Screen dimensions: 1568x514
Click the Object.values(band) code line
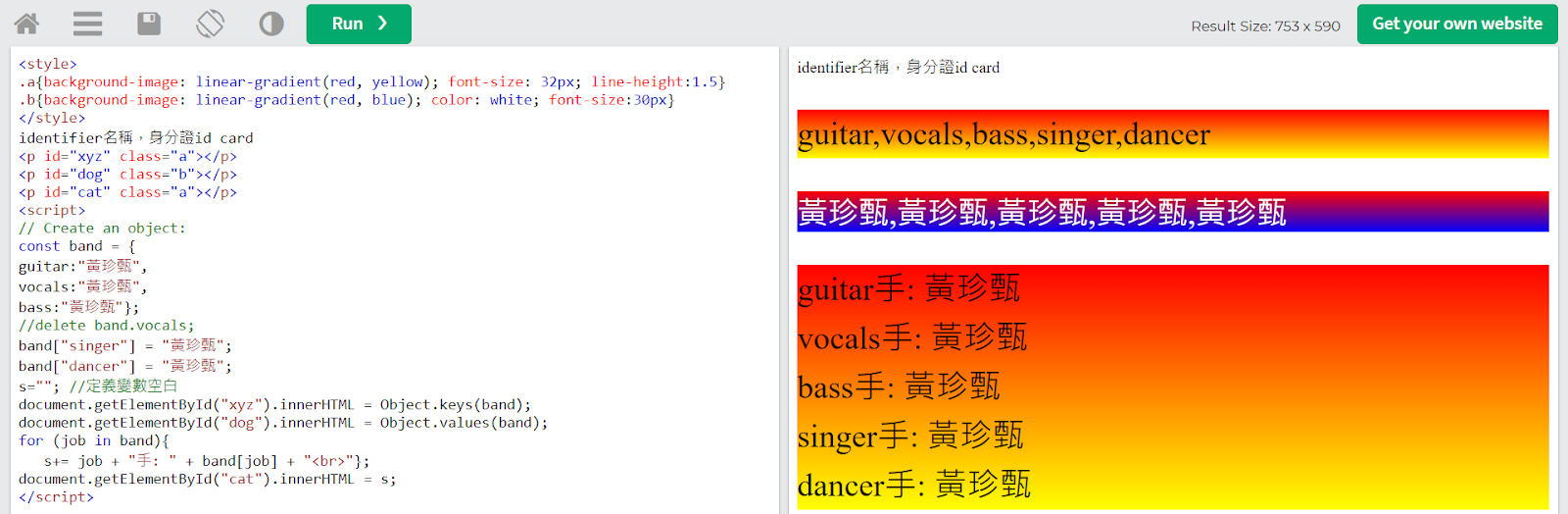click(x=283, y=423)
